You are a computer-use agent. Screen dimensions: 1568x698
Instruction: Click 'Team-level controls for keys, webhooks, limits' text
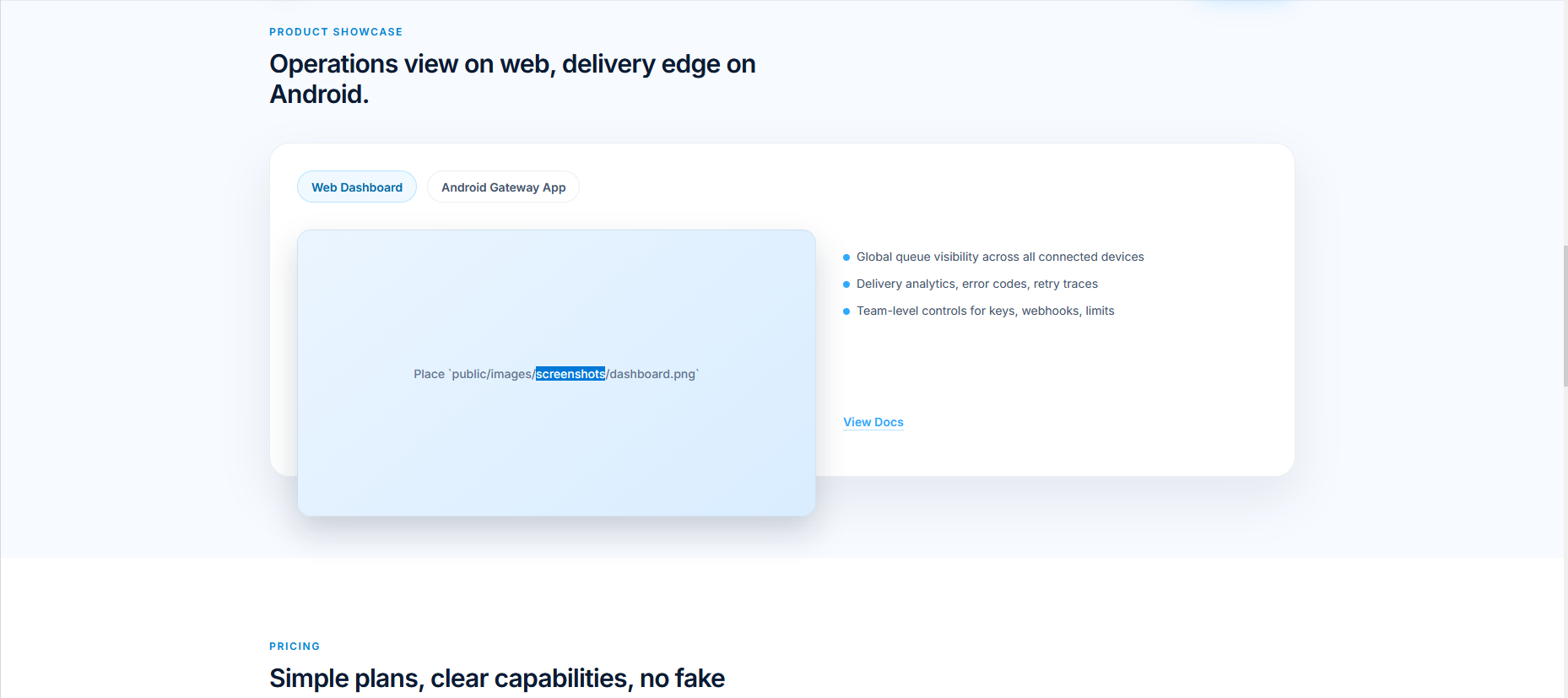pos(985,311)
